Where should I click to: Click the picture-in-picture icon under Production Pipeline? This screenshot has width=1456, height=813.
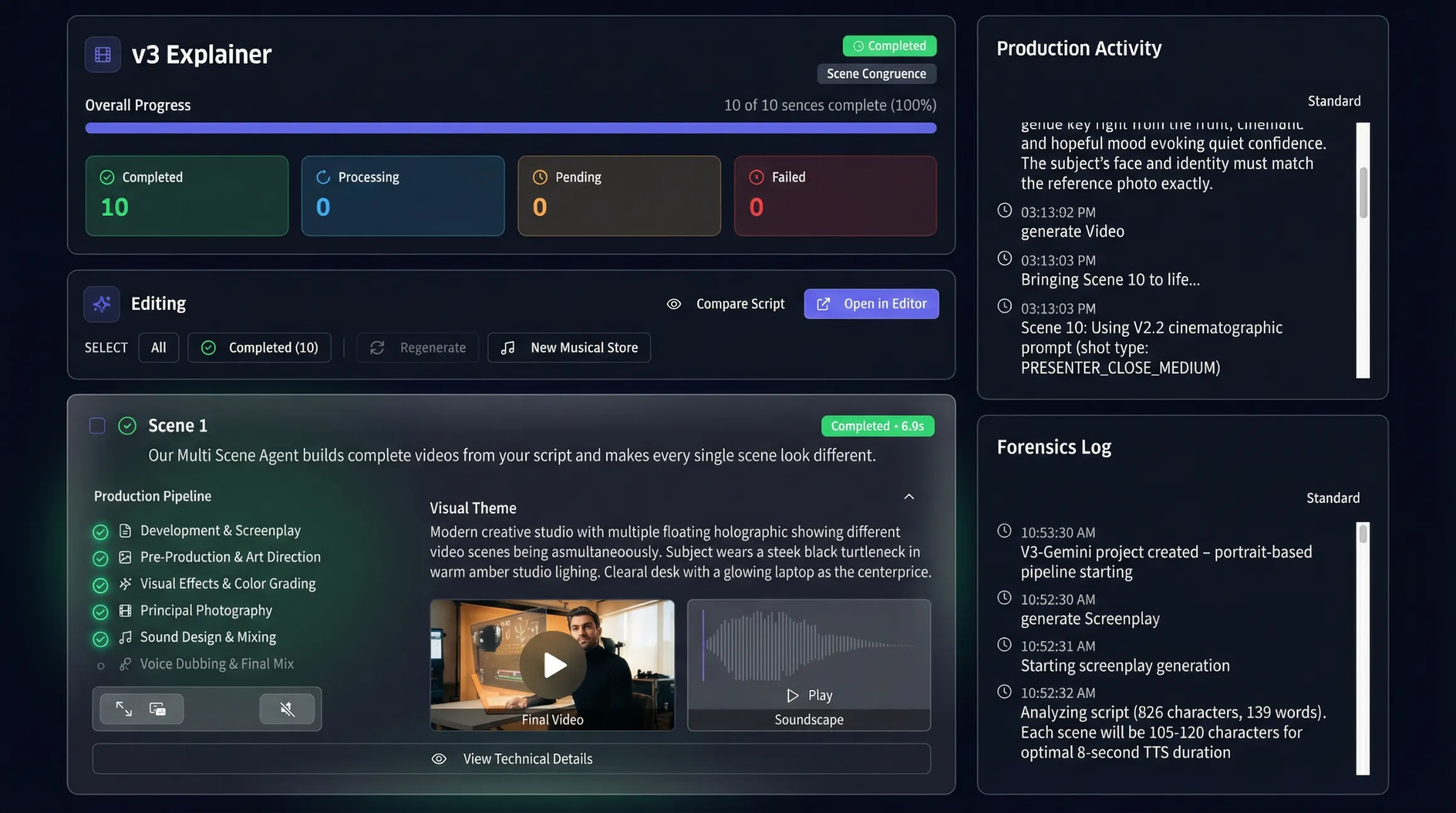pyautogui.click(x=158, y=709)
